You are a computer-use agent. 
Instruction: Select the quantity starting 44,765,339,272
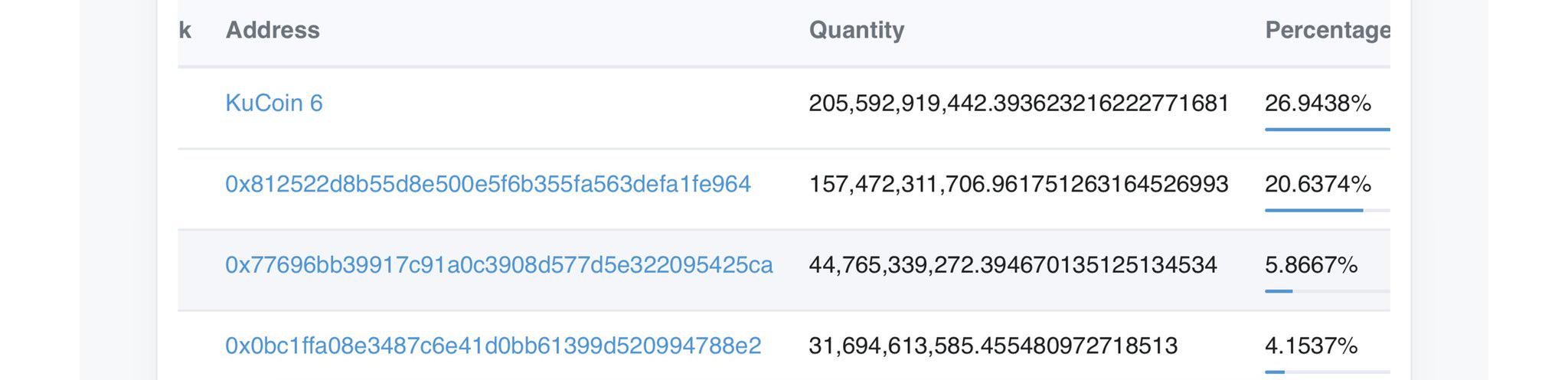pos(1013,265)
